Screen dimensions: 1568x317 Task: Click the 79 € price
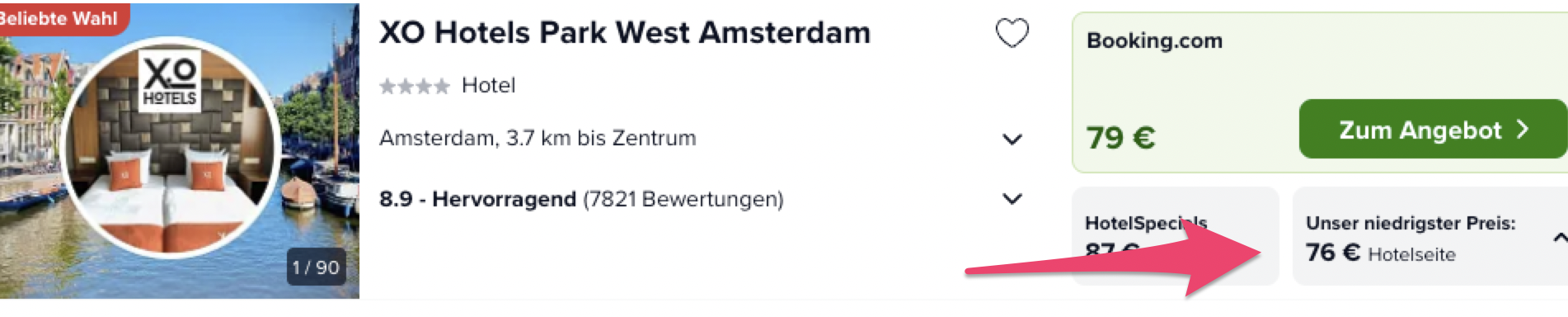[x=1120, y=137]
